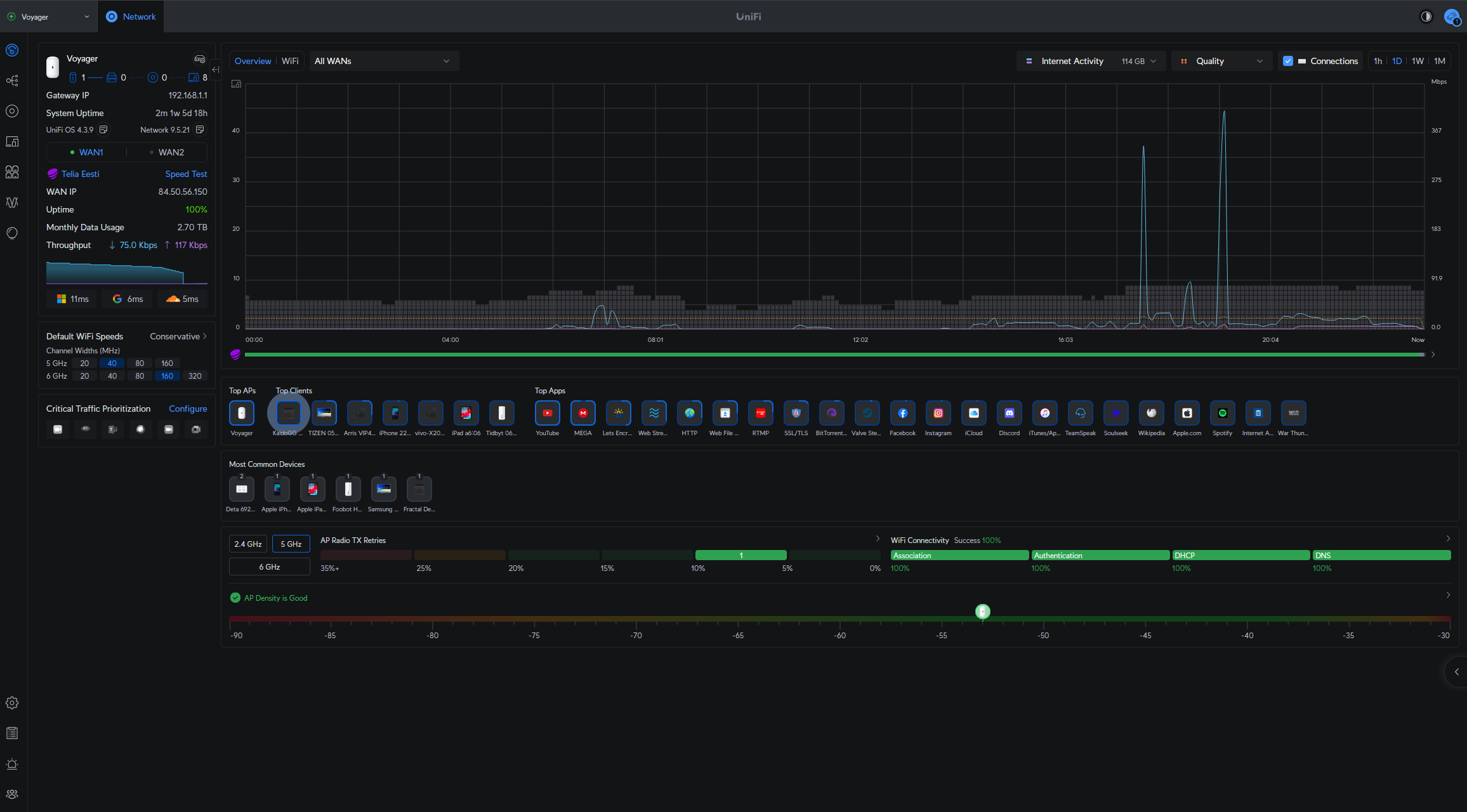Open UniFi Devices page in sidebar
The width and height of the screenshot is (1467, 812).
pos(12,111)
